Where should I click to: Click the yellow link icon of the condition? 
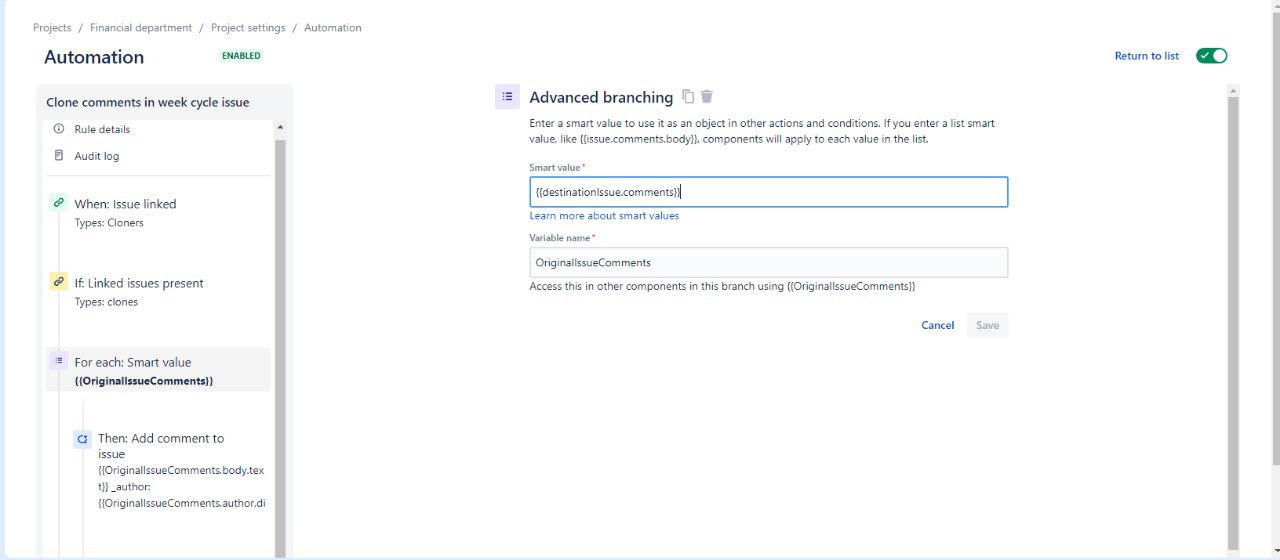point(58,282)
